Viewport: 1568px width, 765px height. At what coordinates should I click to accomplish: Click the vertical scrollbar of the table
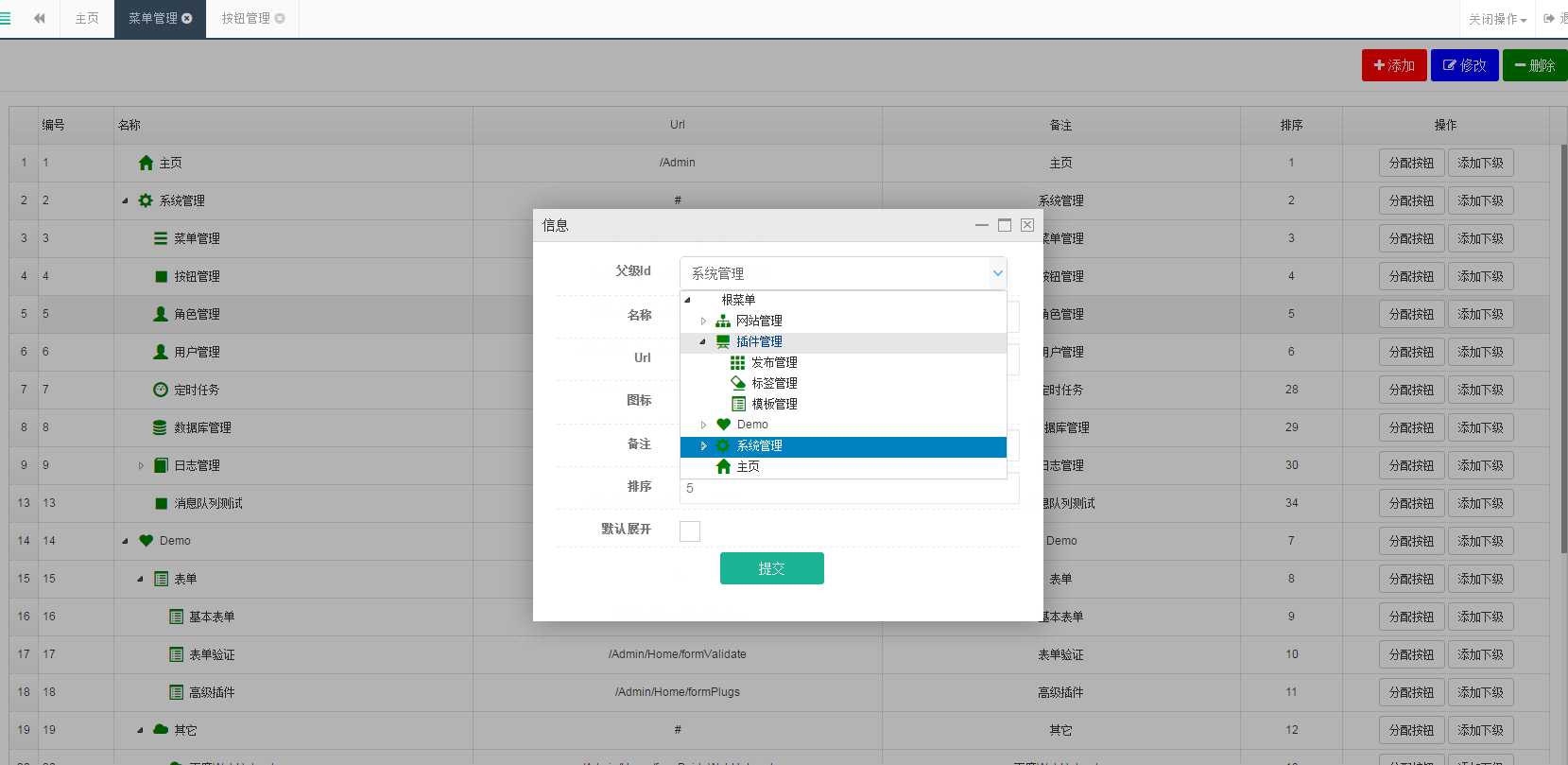[1564, 349]
